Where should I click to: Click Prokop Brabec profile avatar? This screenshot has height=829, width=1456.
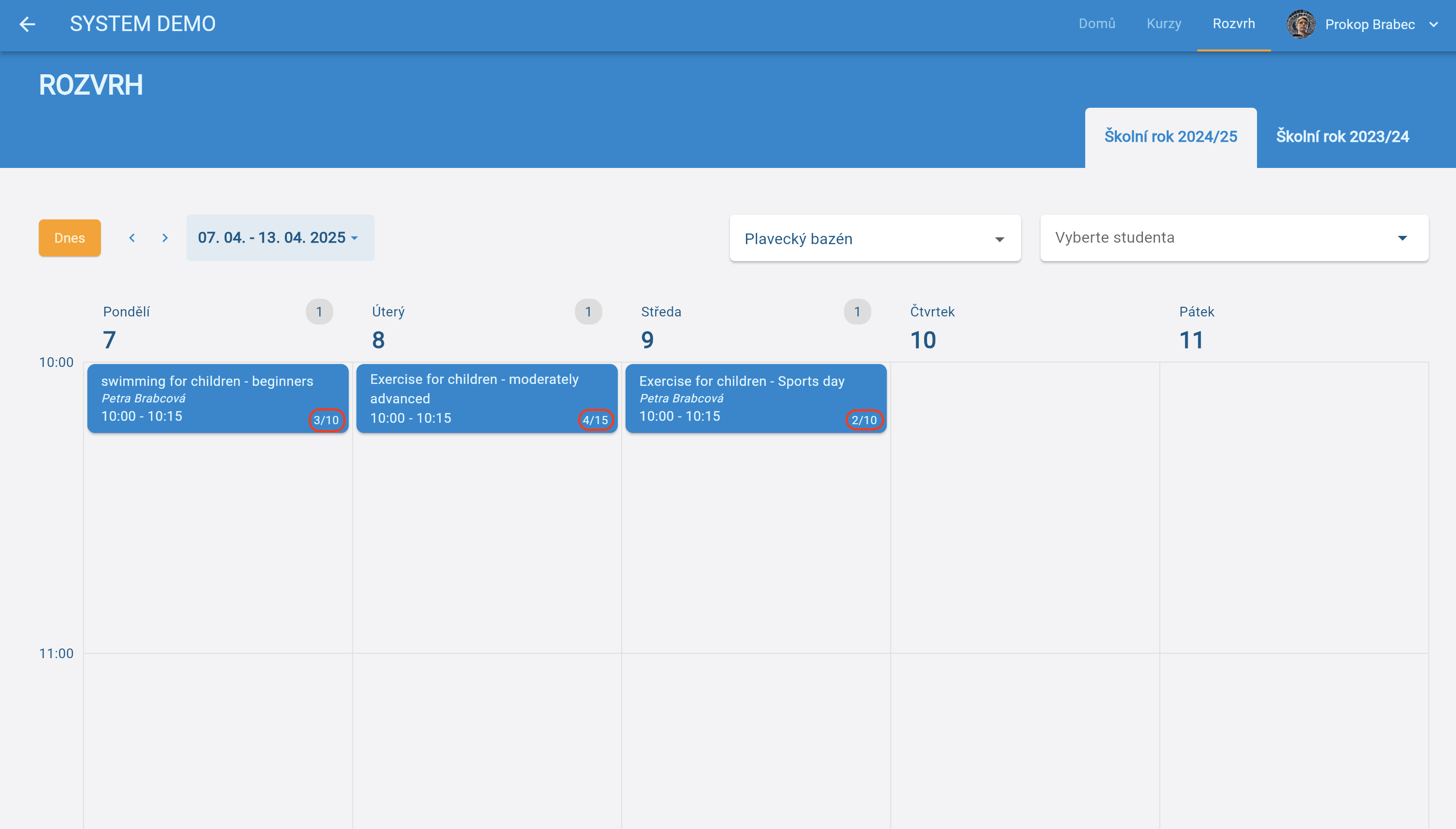pyautogui.click(x=1300, y=24)
